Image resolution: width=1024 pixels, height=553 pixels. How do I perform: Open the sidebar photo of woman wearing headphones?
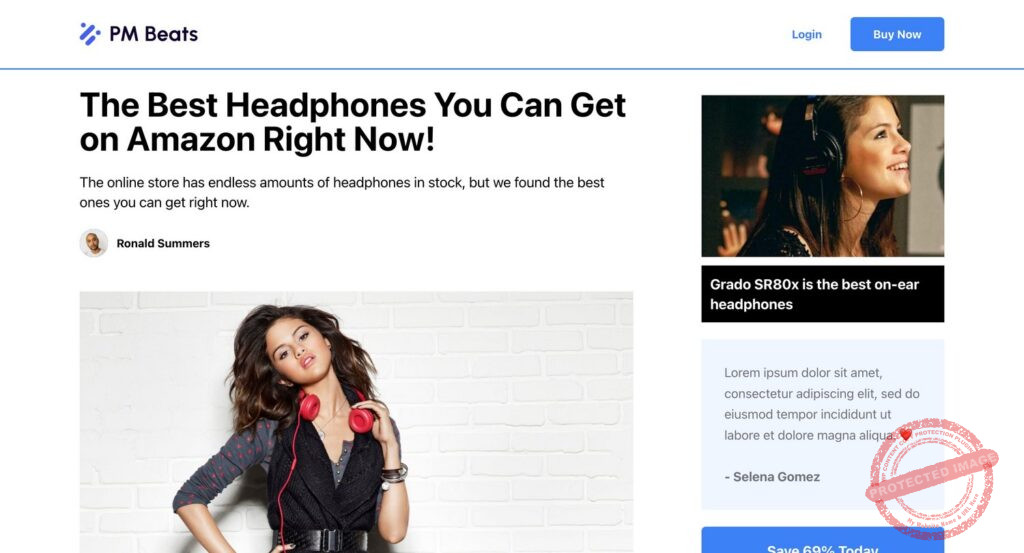pos(822,176)
